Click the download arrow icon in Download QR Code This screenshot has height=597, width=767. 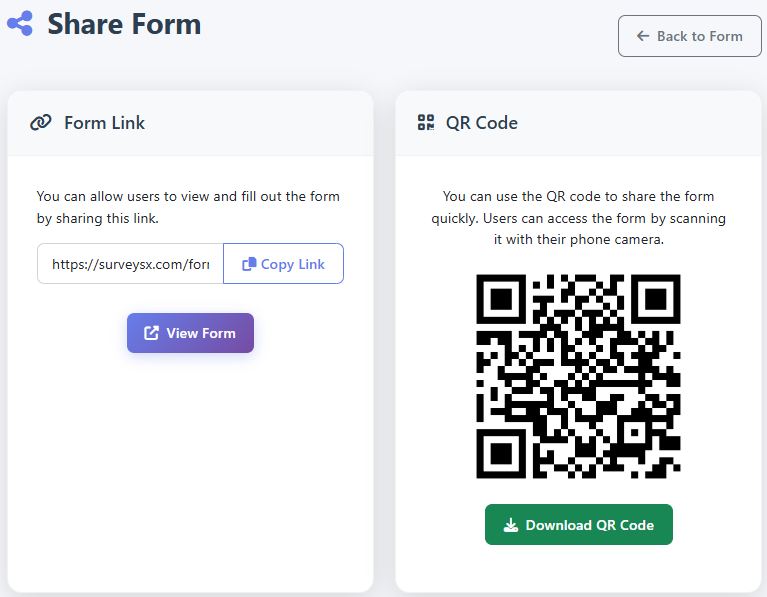510,525
